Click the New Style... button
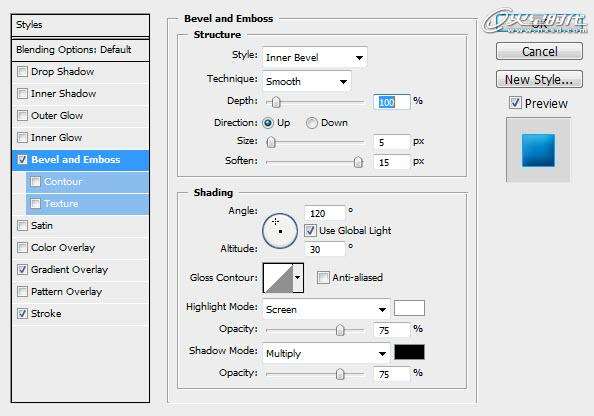This screenshot has width=594, height=416. tap(539, 79)
